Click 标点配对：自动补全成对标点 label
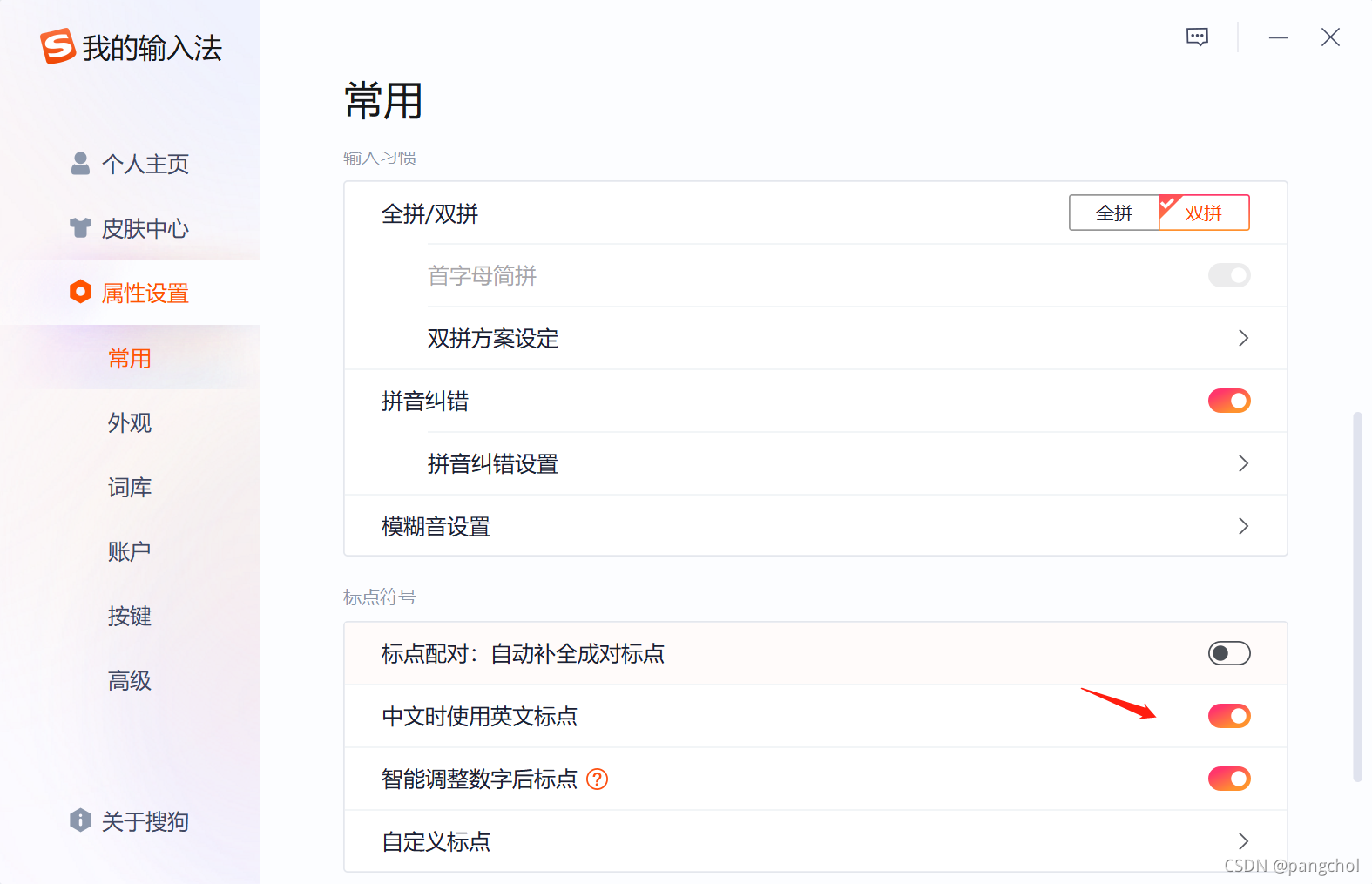 (x=524, y=653)
